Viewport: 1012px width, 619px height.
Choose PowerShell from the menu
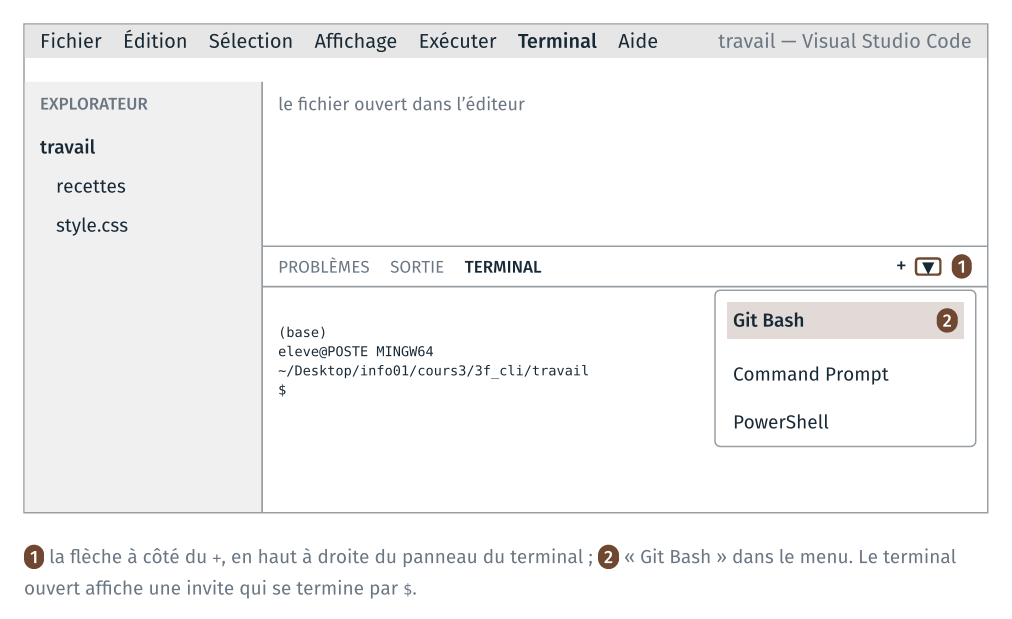pos(781,422)
